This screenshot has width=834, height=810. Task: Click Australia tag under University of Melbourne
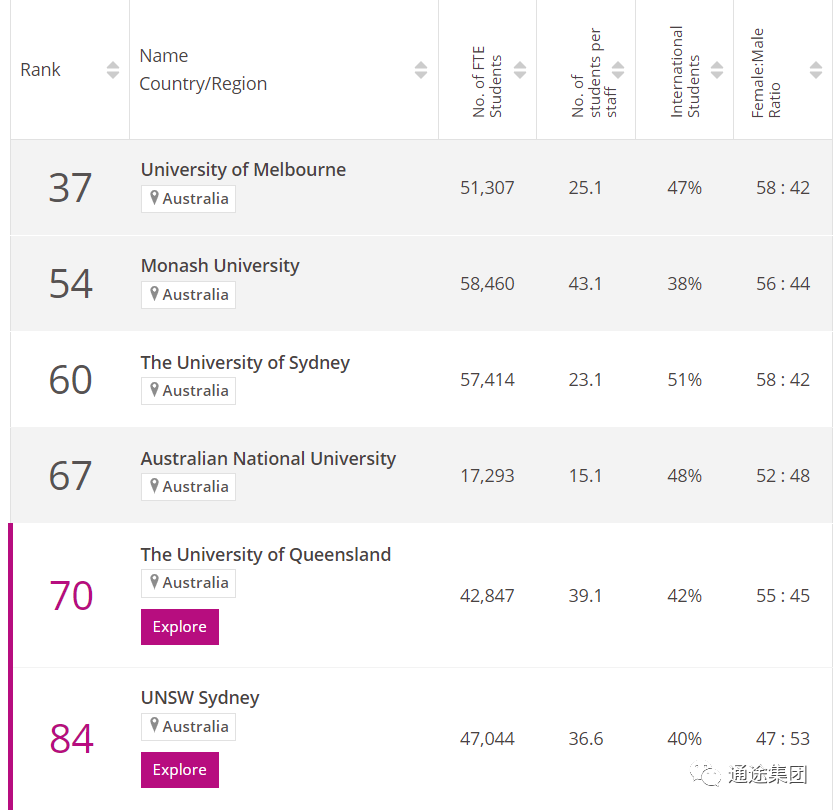[188, 199]
